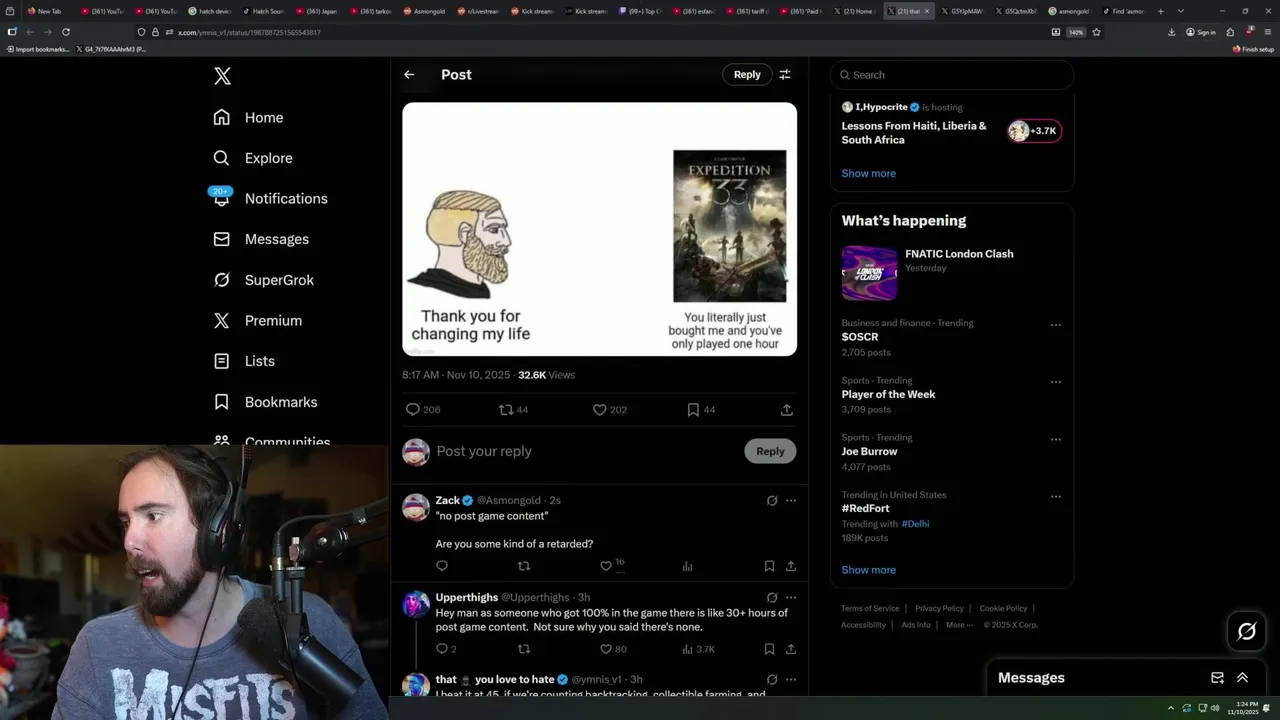
Task: Open Notifications in sidebar
Action: [x=270, y=199]
